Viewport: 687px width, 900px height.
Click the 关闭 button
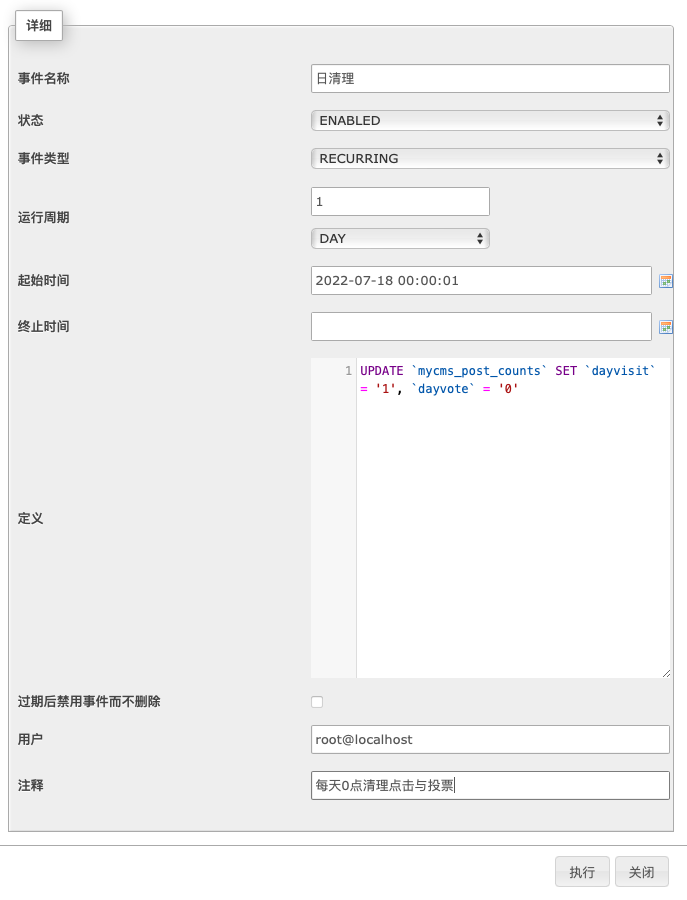click(x=641, y=872)
